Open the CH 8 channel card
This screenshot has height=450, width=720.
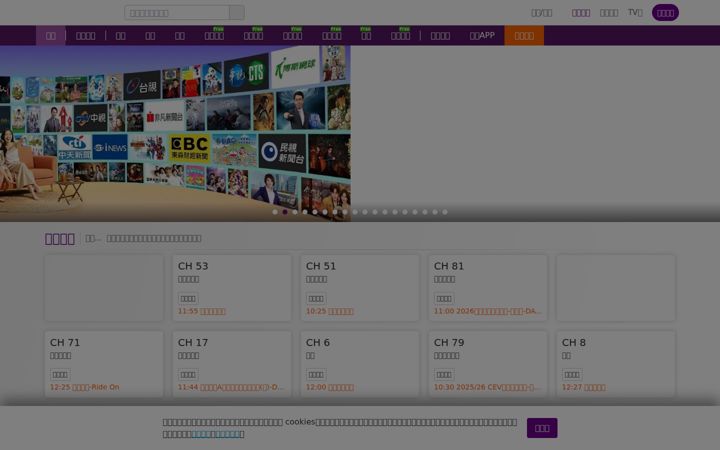point(616,364)
